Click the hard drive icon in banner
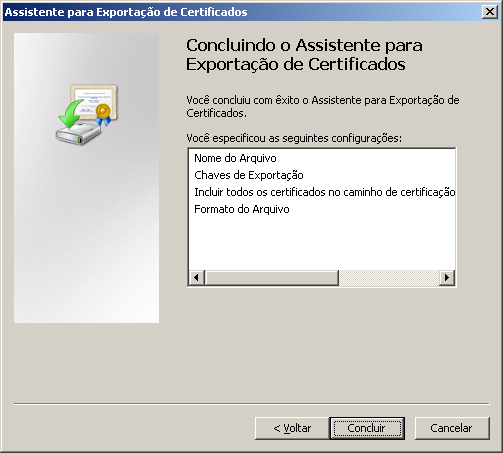 pyautogui.click(x=78, y=133)
